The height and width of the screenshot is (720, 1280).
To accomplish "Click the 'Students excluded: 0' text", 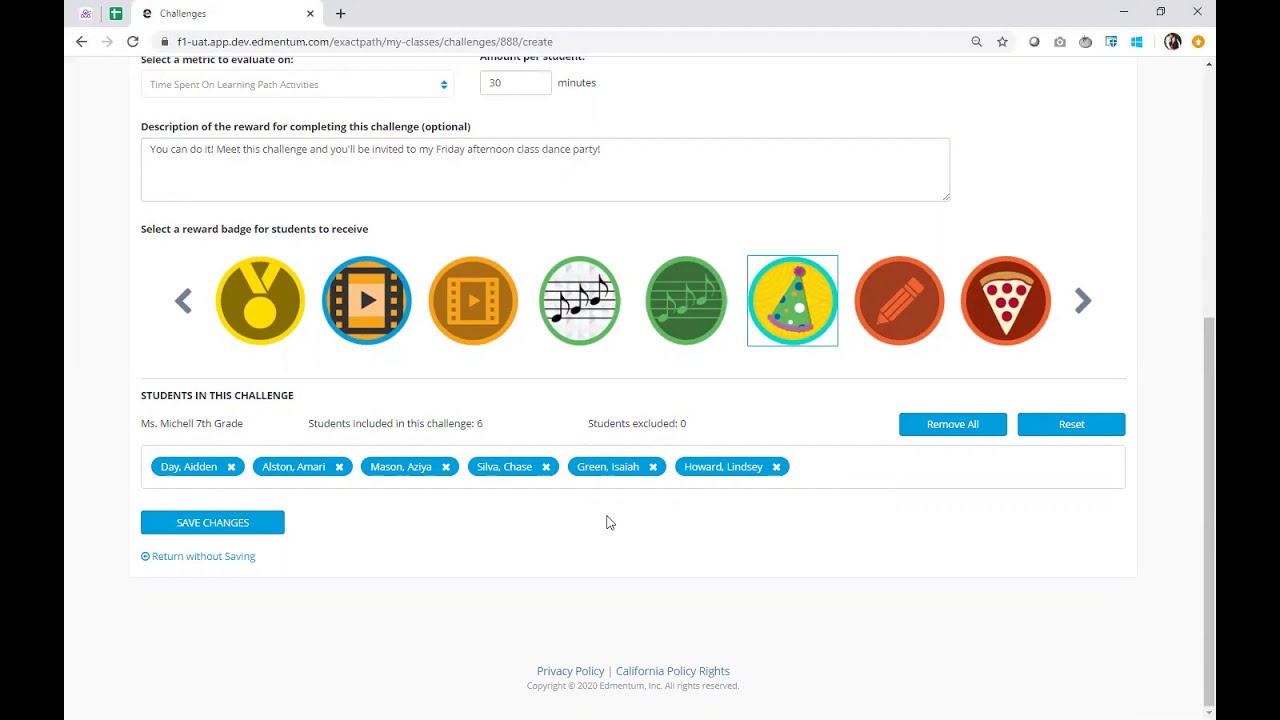I will click(x=637, y=424).
